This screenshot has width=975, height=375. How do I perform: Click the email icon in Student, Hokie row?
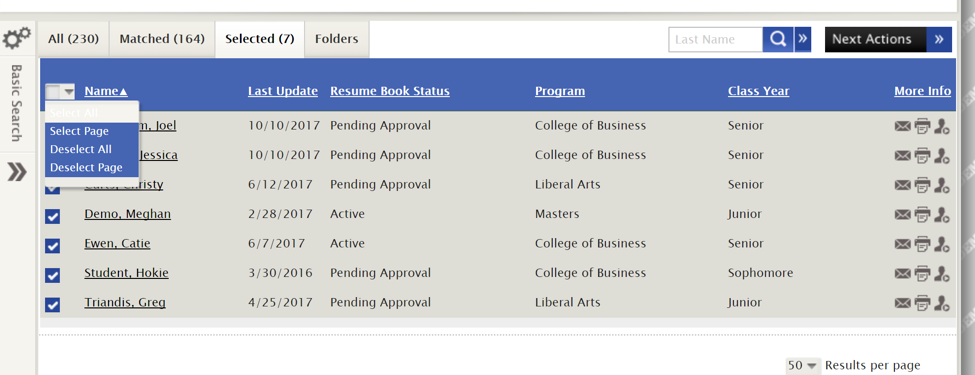[902, 274]
